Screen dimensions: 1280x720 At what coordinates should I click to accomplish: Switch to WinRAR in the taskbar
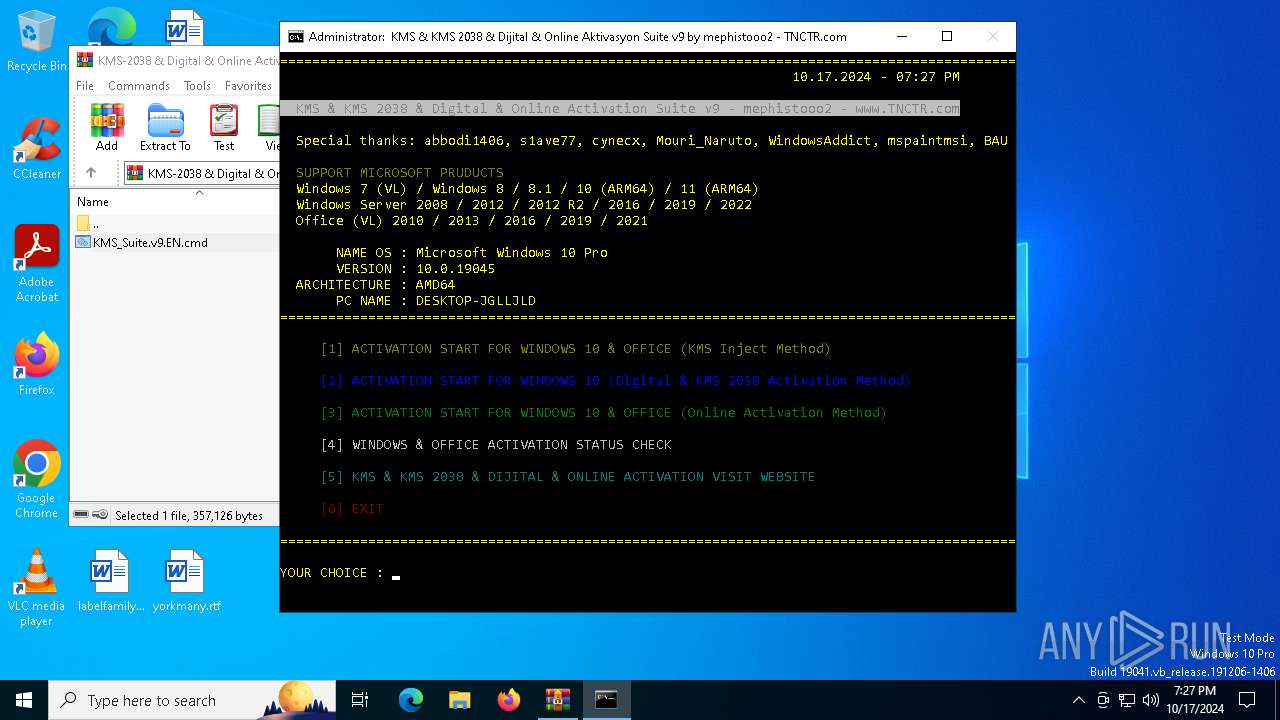coord(558,700)
